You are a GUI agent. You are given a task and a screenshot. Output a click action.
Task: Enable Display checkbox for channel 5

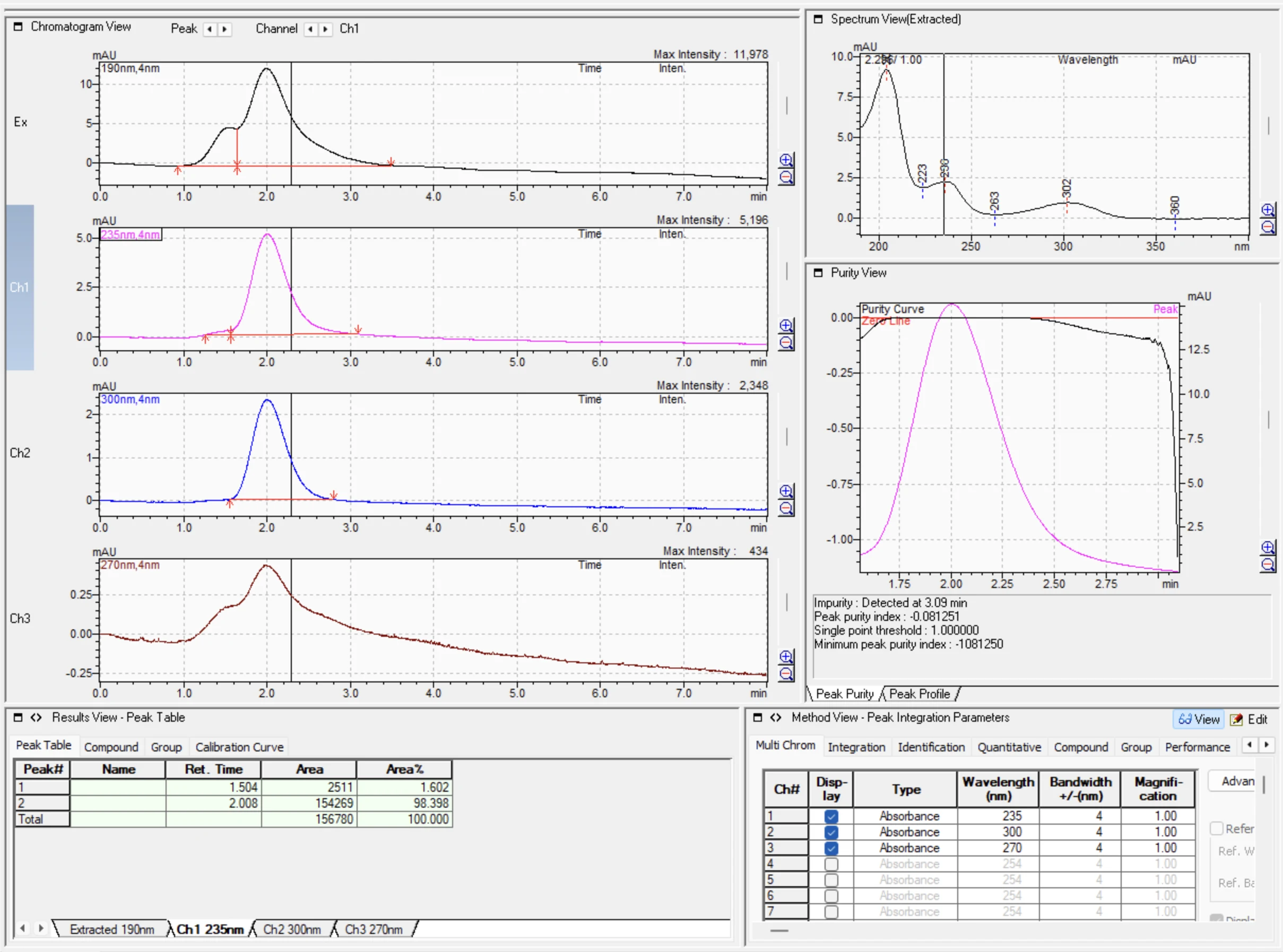(831, 880)
